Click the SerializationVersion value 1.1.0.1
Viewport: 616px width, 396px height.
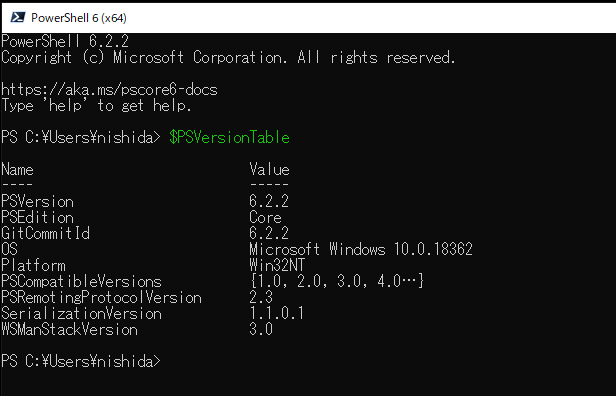pos(277,314)
